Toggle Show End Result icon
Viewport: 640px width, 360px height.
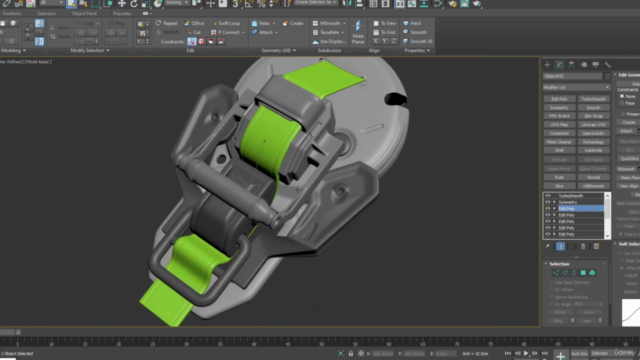[560, 246]
